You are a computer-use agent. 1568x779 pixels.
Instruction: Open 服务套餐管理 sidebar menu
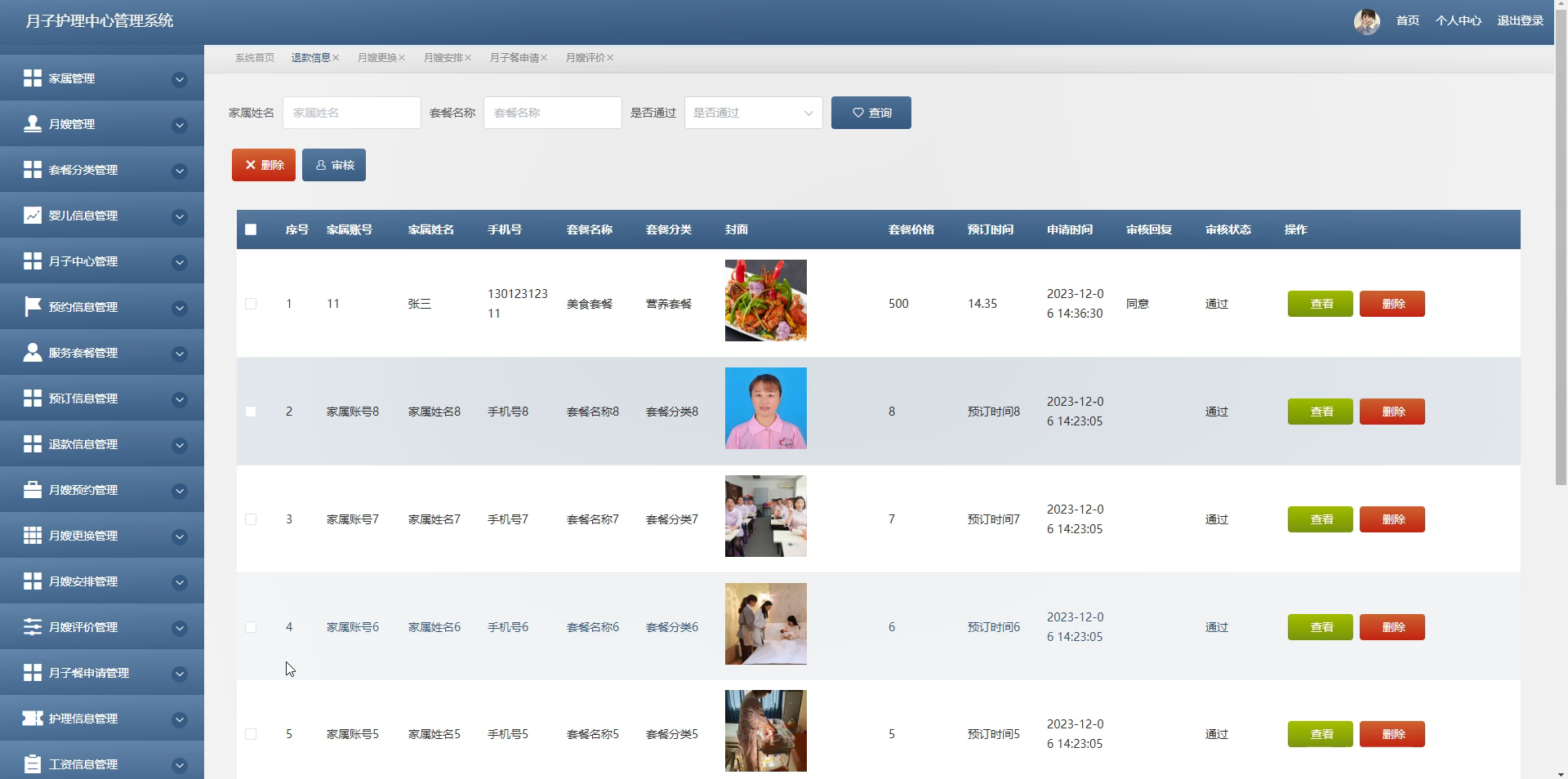(x=102, y=353)
